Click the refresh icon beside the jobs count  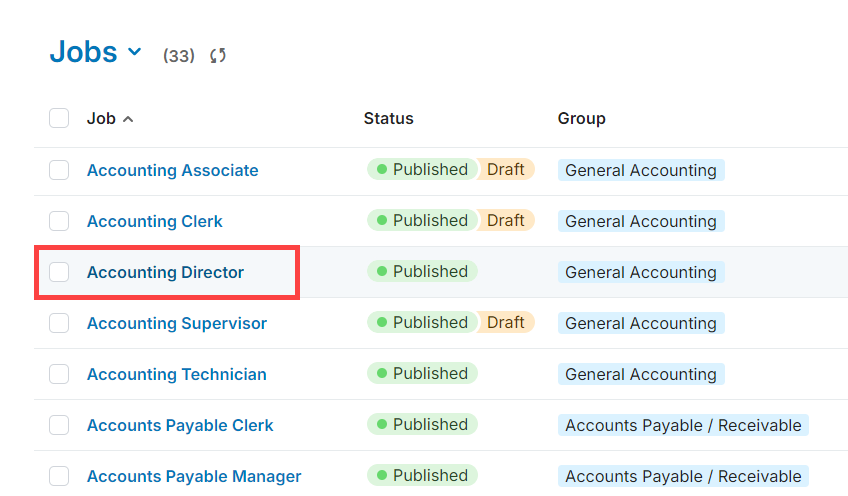tap(218, 56)
